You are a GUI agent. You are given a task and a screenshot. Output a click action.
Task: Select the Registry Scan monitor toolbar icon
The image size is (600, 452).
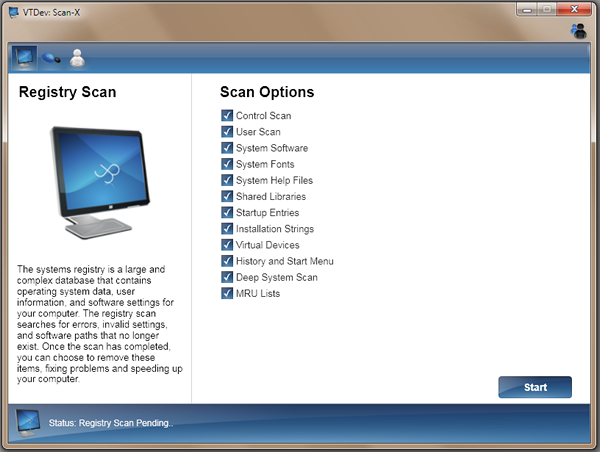tap(24, 58)
